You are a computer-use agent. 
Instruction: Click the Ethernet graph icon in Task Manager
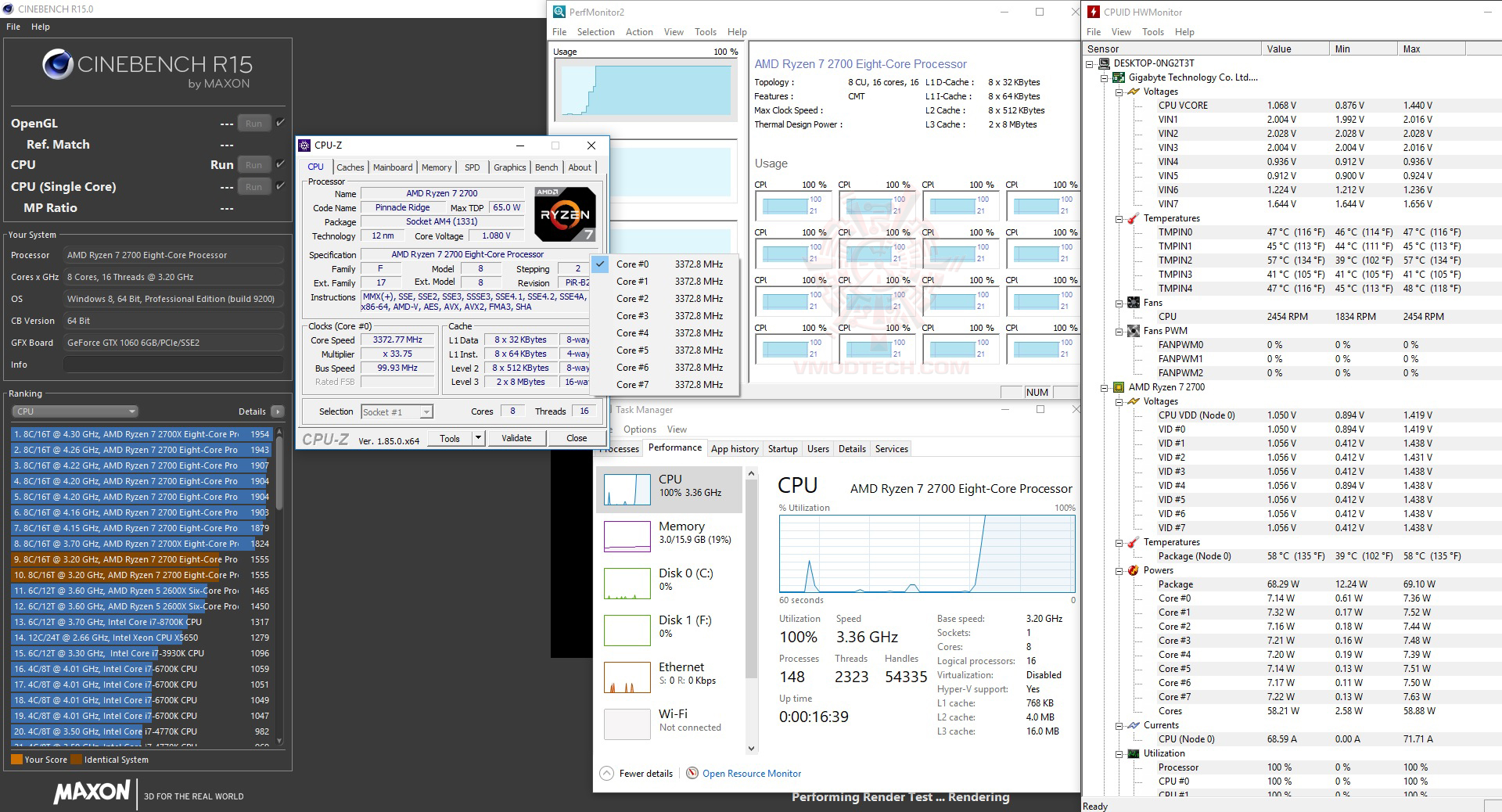click(x=626, y=677)
